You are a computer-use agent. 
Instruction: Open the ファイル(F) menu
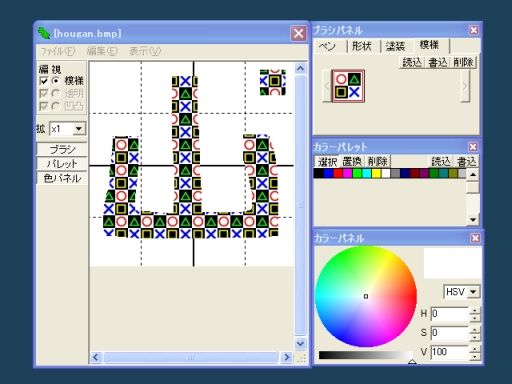tap(58, 51)
